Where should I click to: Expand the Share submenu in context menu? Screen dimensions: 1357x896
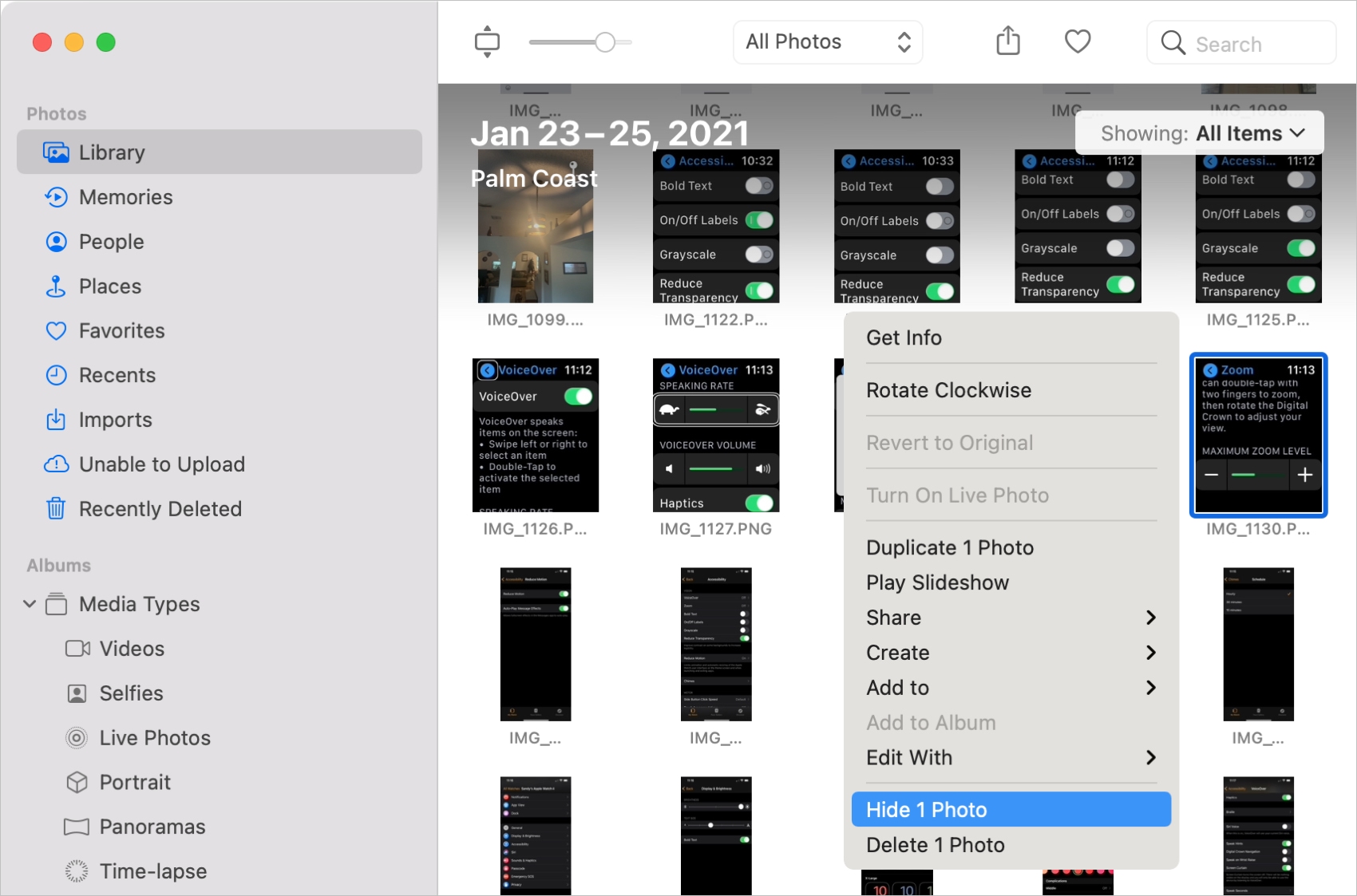1011,618
